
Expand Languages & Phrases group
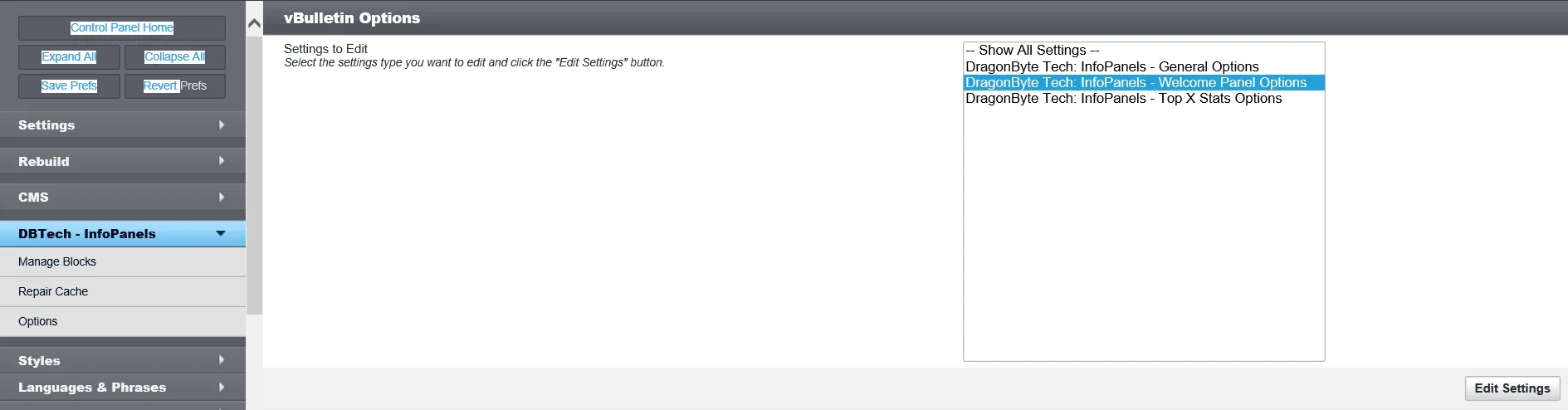(x=123, y=388)
